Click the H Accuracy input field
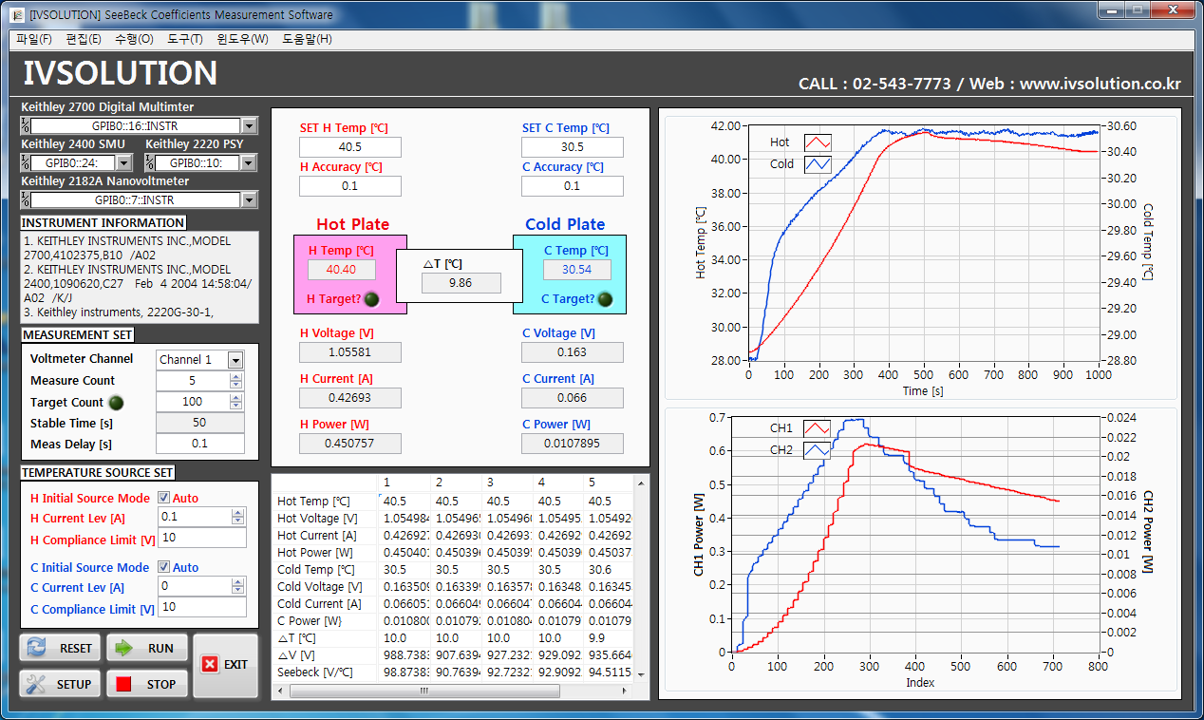Screen dimensions: 1204x720 tap(350, 186)
